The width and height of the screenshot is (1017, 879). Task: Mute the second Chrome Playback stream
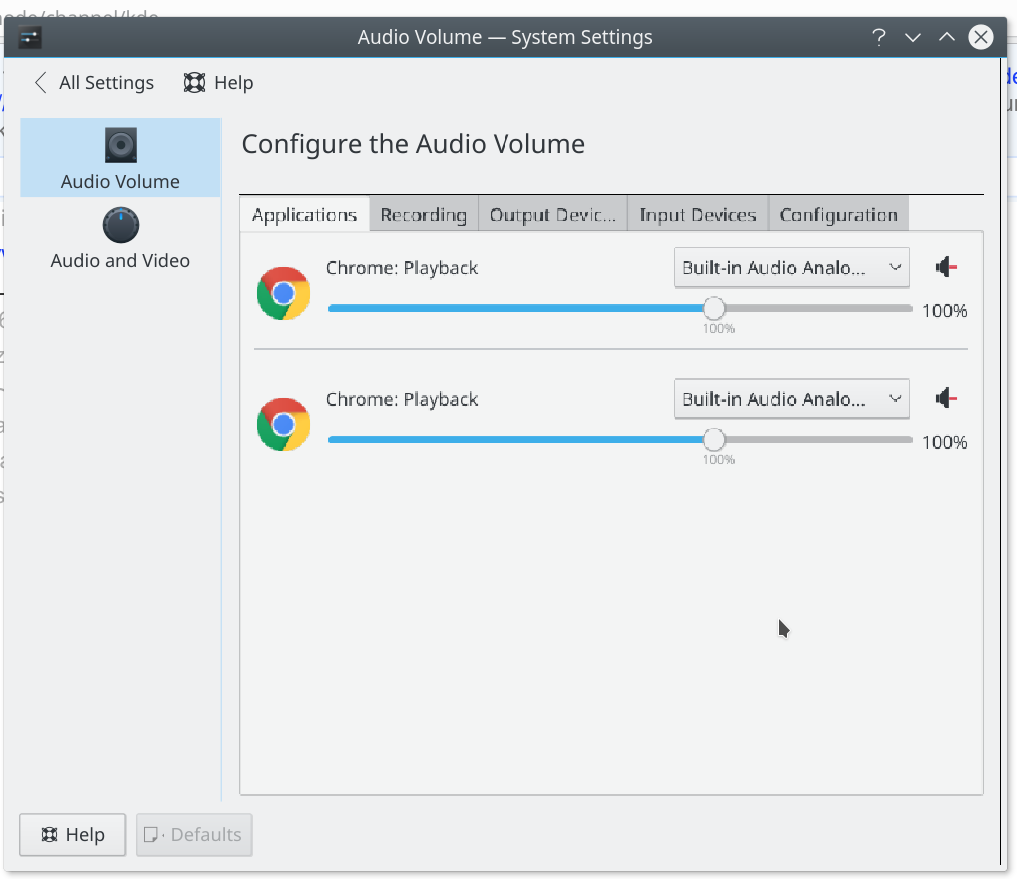point(946,398)
